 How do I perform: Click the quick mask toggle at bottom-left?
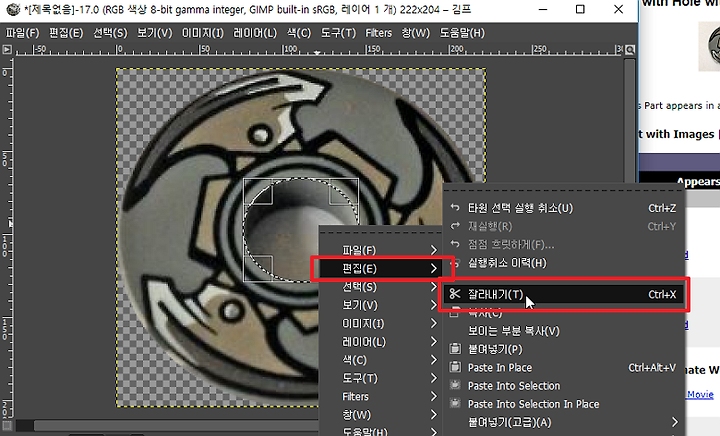pos(7,425)
